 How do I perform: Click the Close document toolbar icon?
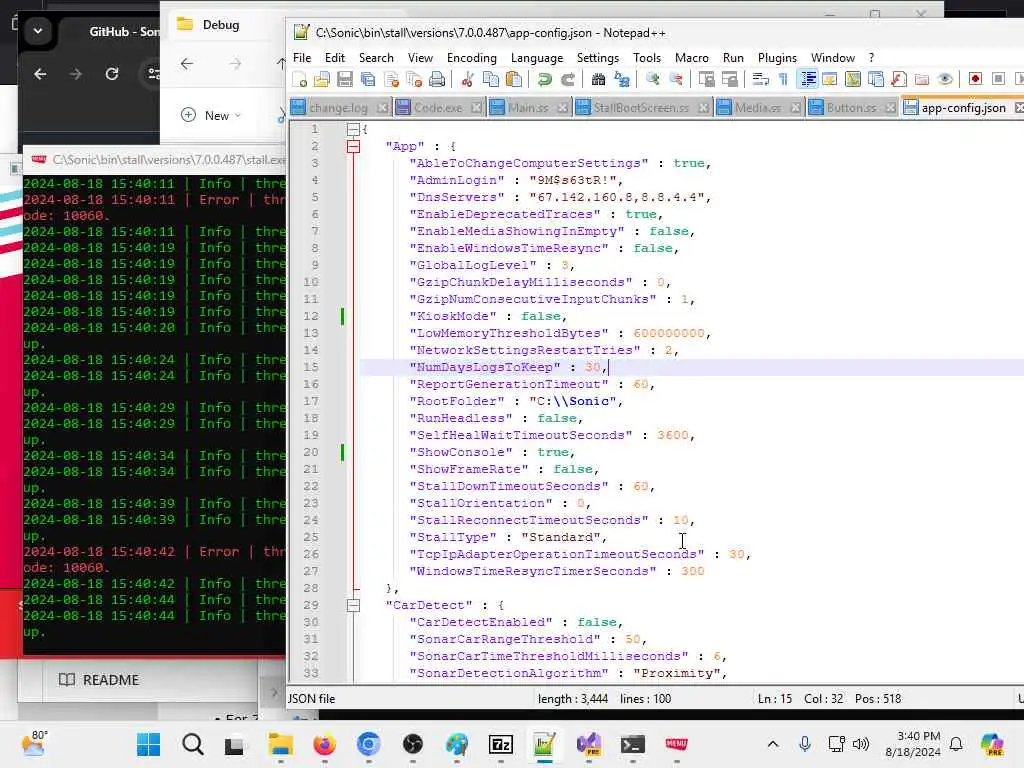[392, 80]
